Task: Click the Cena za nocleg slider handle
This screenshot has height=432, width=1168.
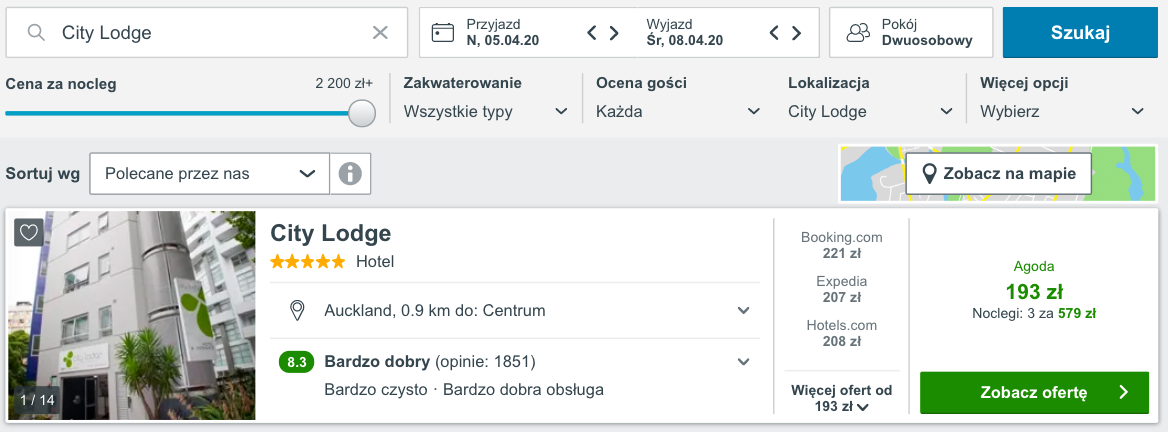Action: pos(362,113)
